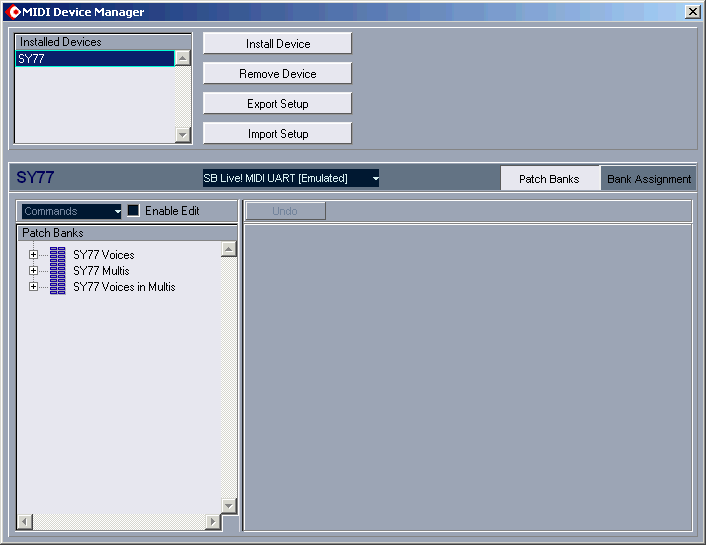Image resolution: width=706 pixels, height=545 pixels.
Task: Select SY77 in Installed Devices list
Action: pyautogui.click(x=95, y=59)
